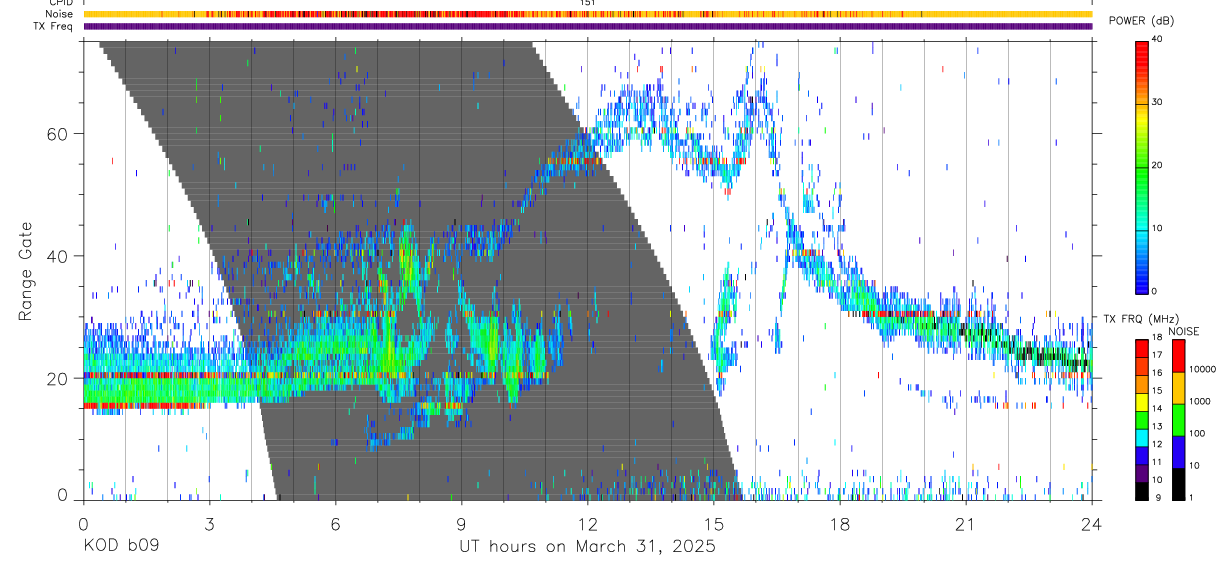Click the top Noise strip with red-yellow stripes

tap(587, 14)
